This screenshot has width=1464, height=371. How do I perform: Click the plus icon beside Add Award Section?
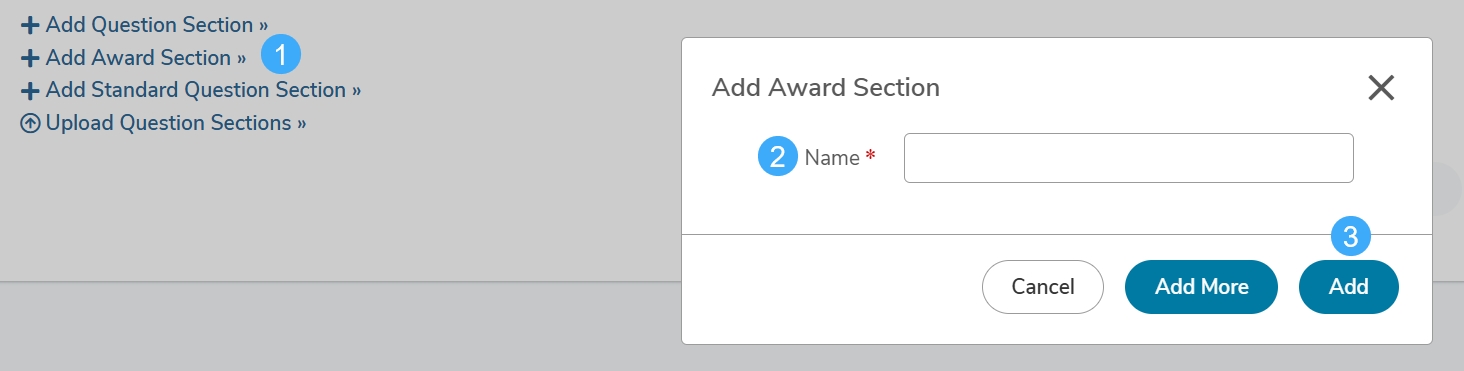pos(30,58)
